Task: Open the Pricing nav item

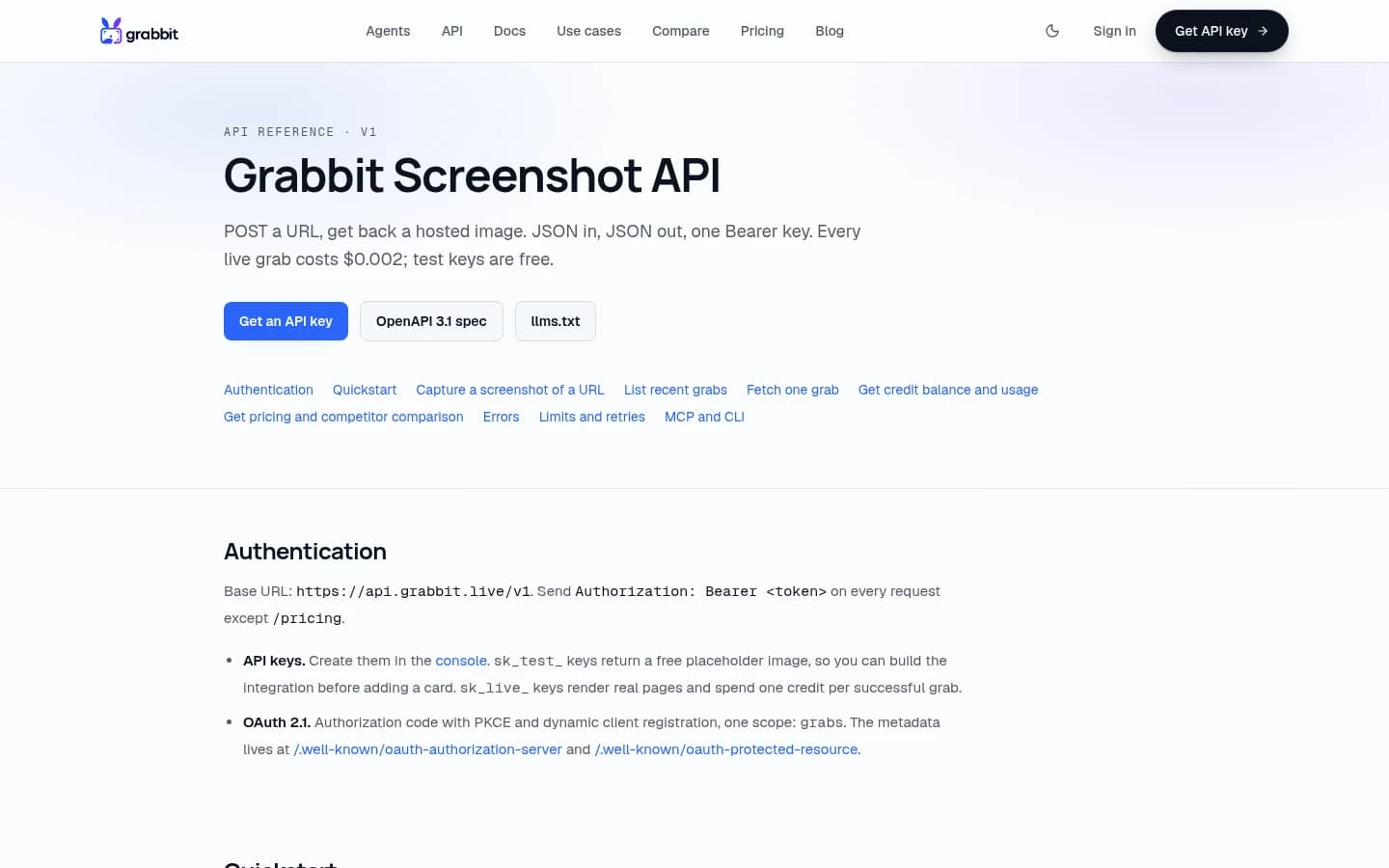Action: [762, 31]
